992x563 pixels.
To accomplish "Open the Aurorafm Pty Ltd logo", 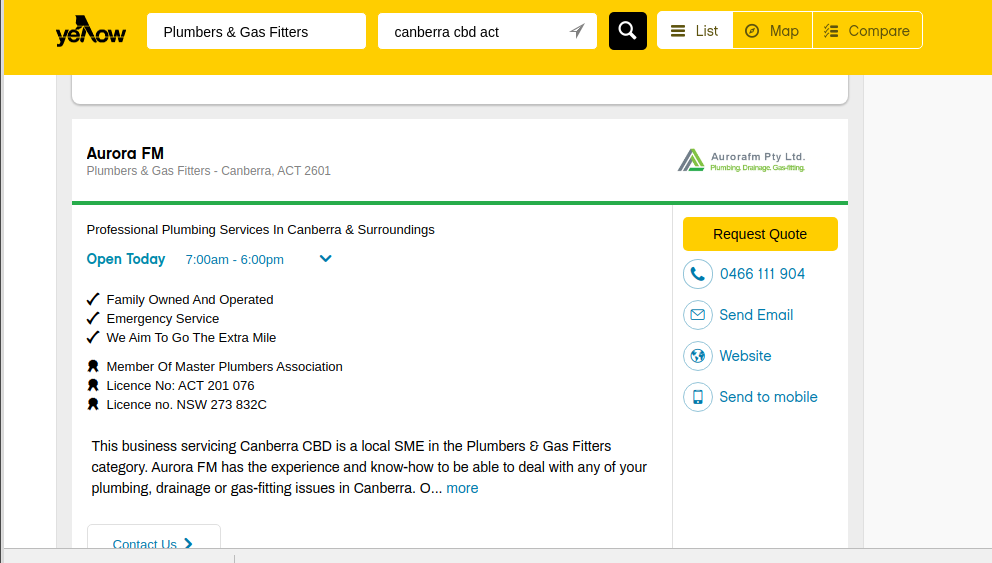I will point(741,160).
